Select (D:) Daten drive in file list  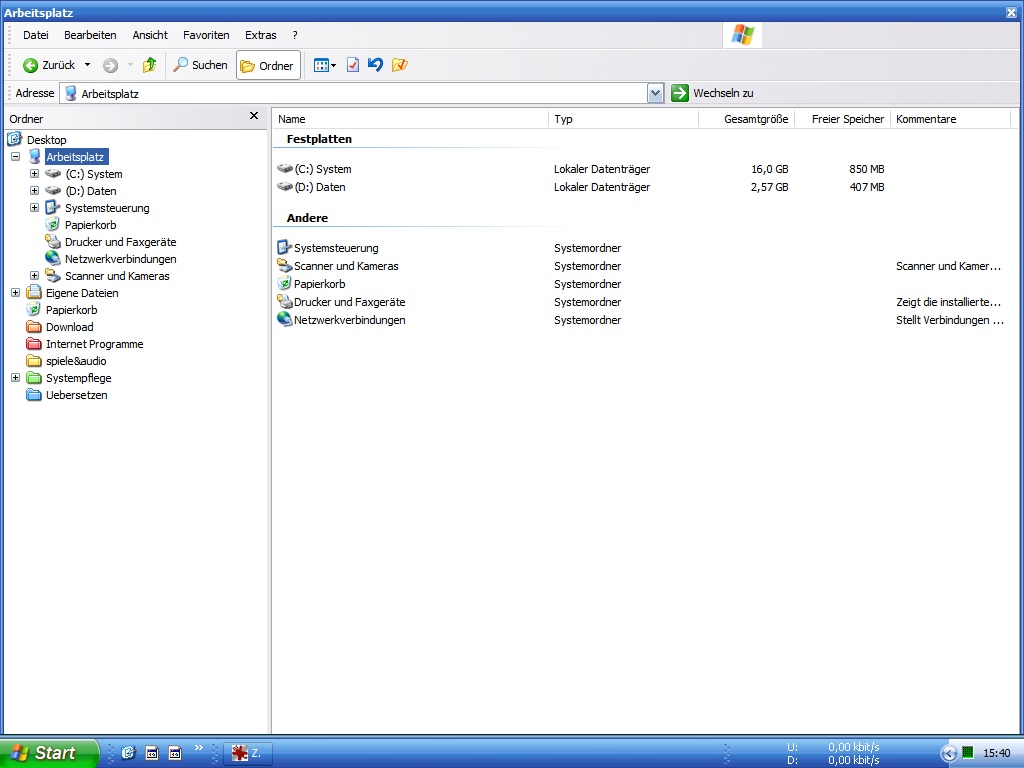tap(320, 187)
